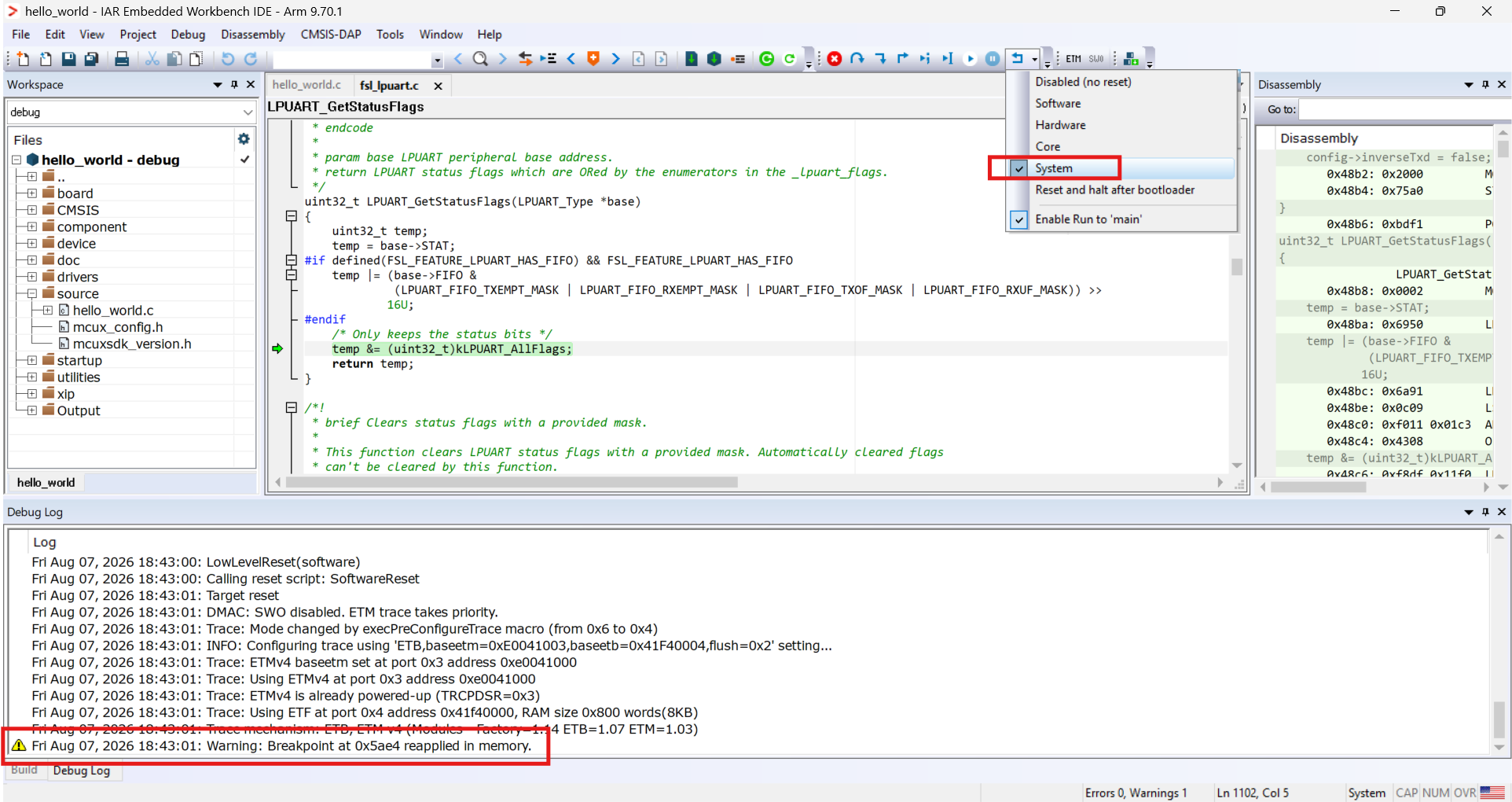Viewport: 1512px width, 802px height.
Task: Click the Reset debugger icon
Action: tap(1018, 59)
